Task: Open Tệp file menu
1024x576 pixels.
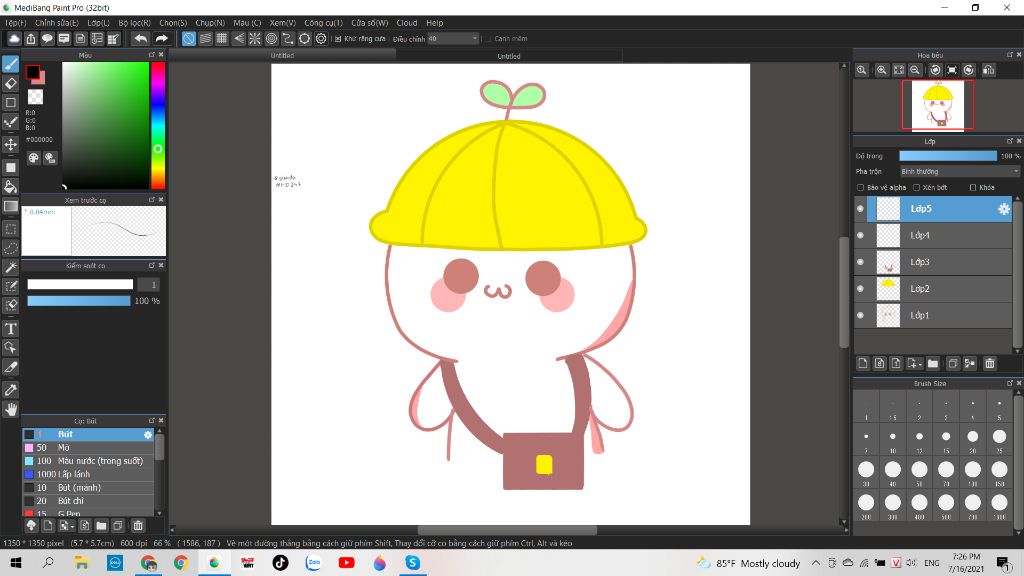Action: pos(15,23)
